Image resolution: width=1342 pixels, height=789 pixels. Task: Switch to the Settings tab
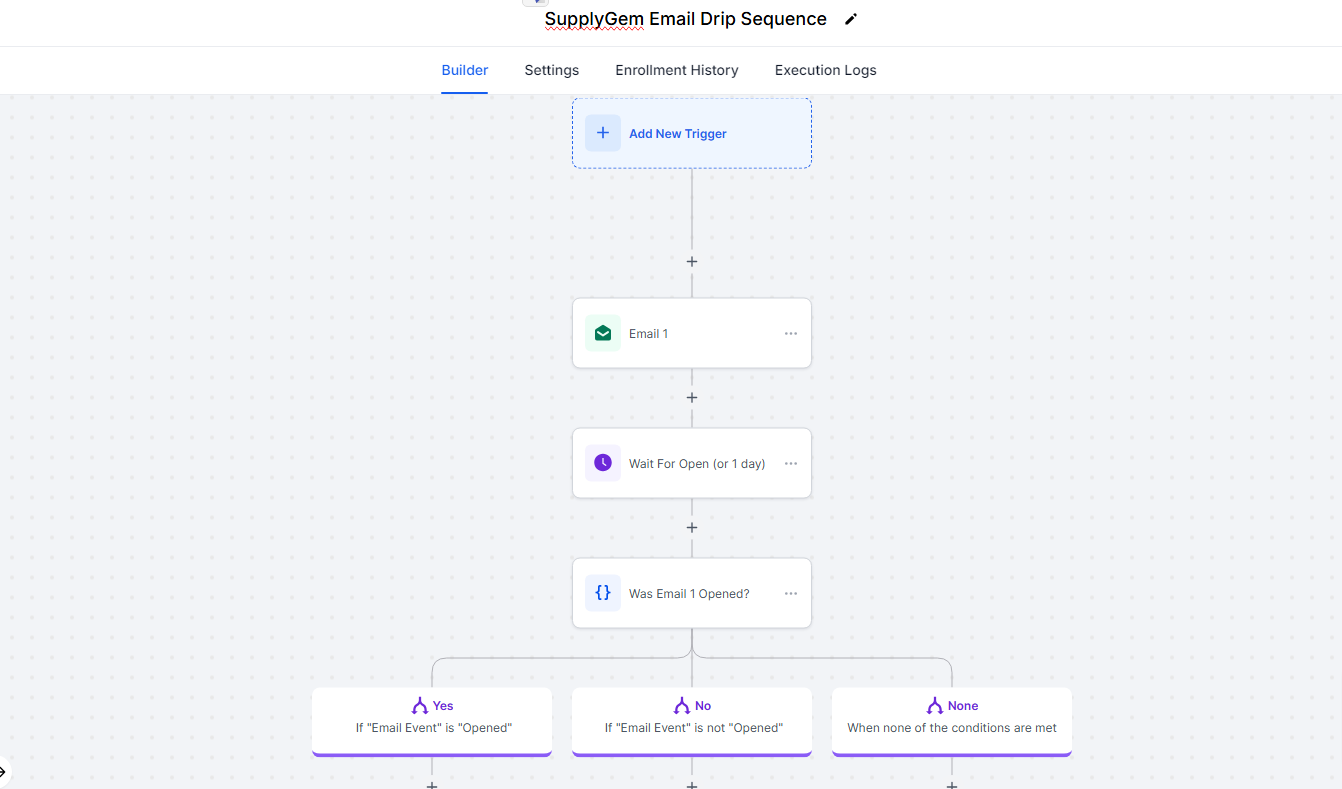coord(551,70)
